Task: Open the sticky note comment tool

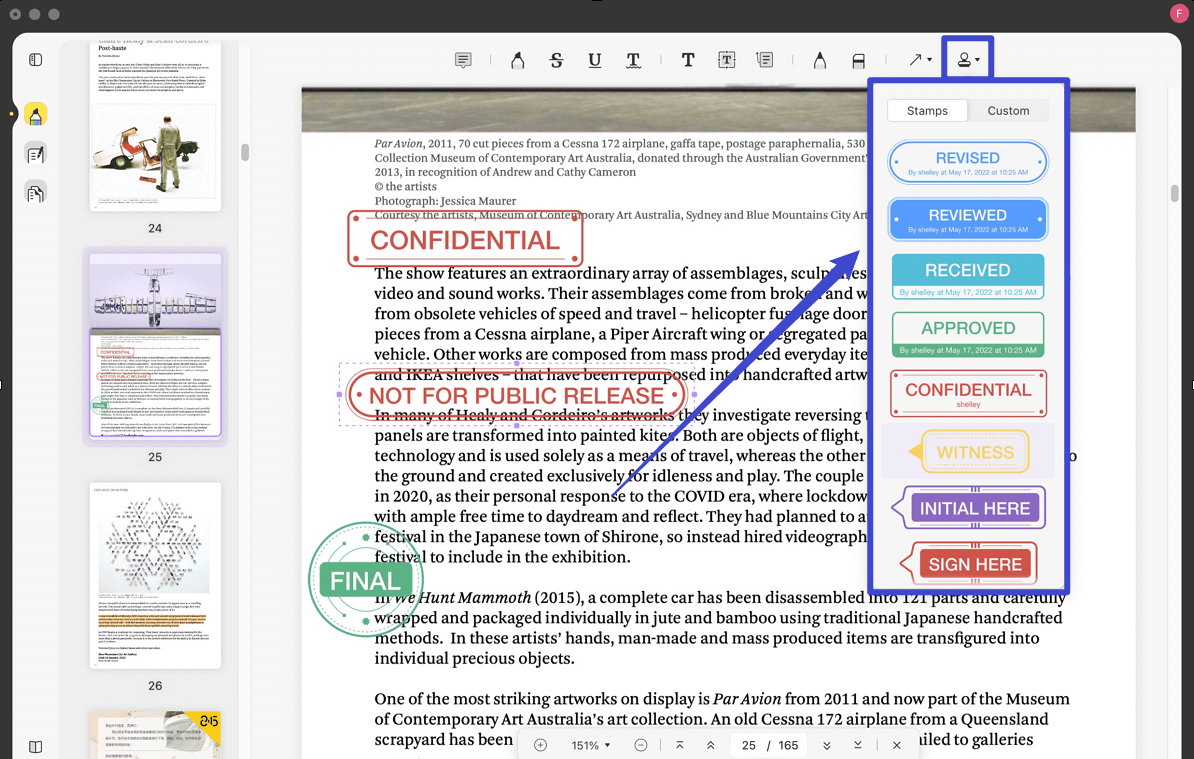Action: coord(462,59)
